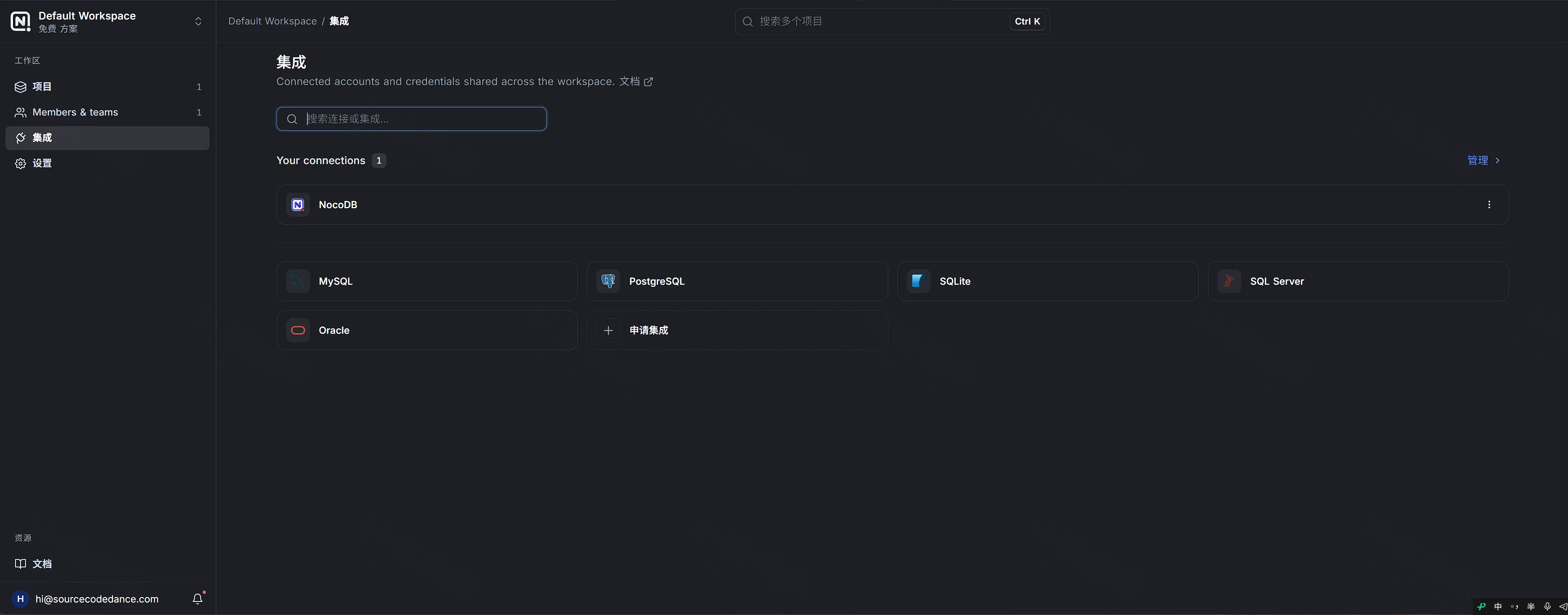
Task: Click the 免费 方案 plan label
Action: coord(58,29)
